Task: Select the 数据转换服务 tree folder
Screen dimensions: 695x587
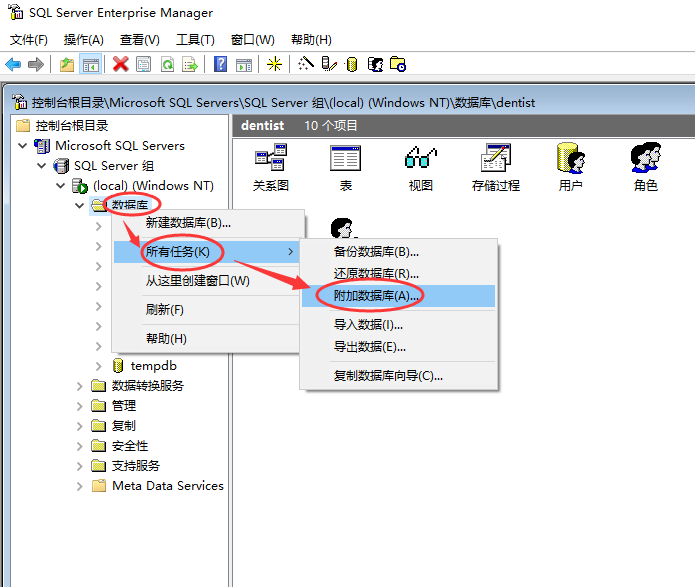Action: coord(148,386)
